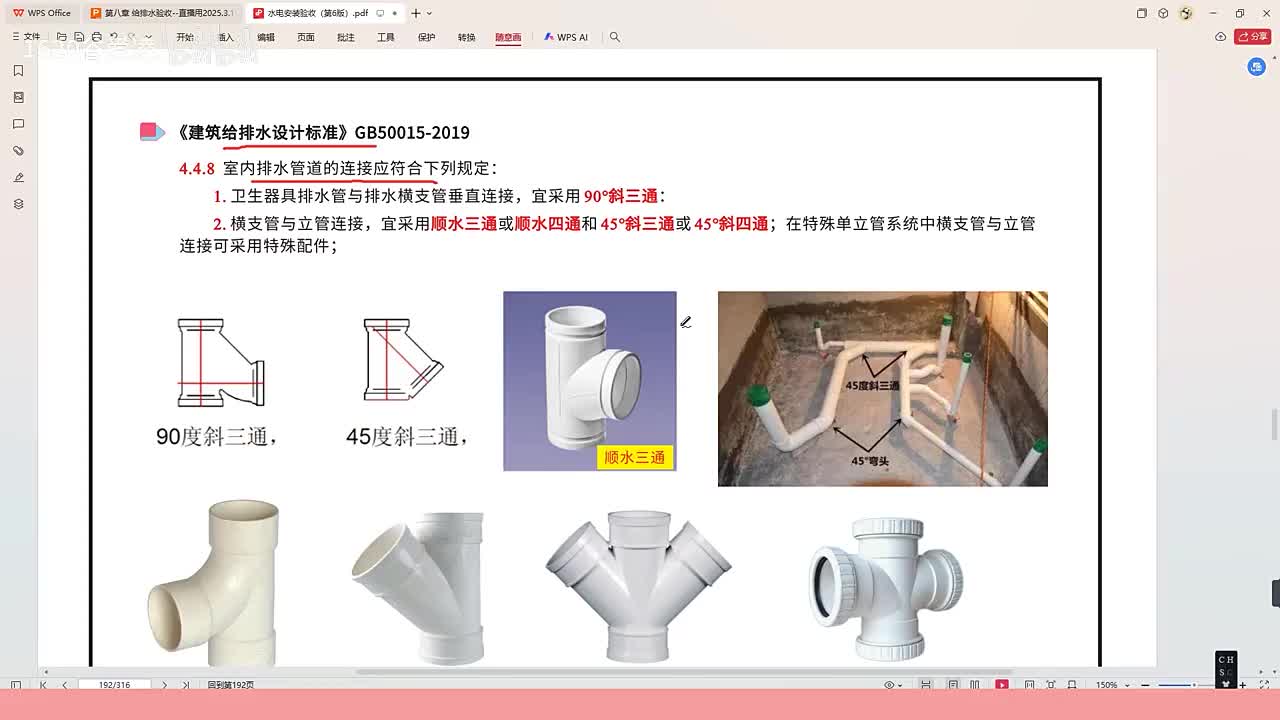Open the 编辑 ribbon tab
This screenshot has height=720, width=1280.
[266, 37]
